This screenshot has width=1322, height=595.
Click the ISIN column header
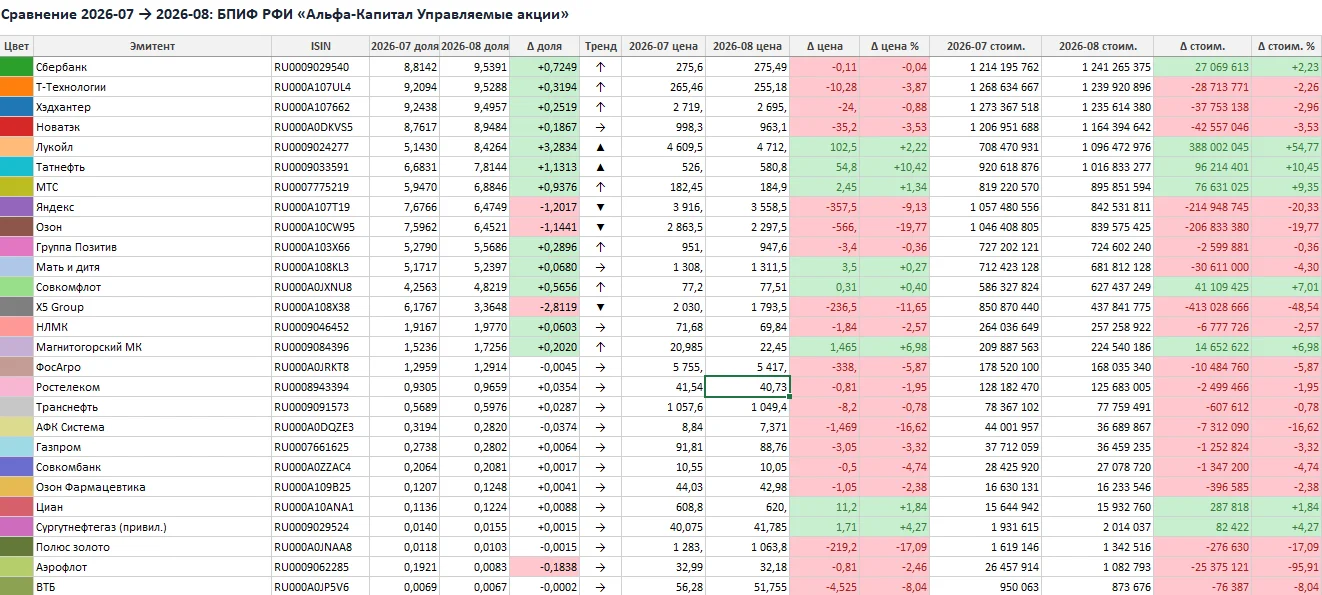(320, 46)
